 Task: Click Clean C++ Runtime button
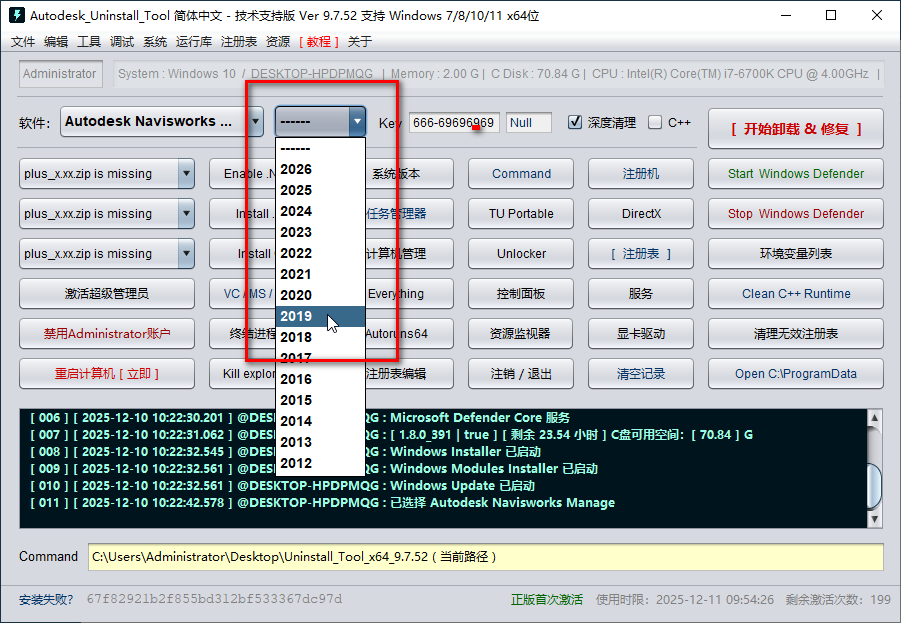[x=796, y=294]
